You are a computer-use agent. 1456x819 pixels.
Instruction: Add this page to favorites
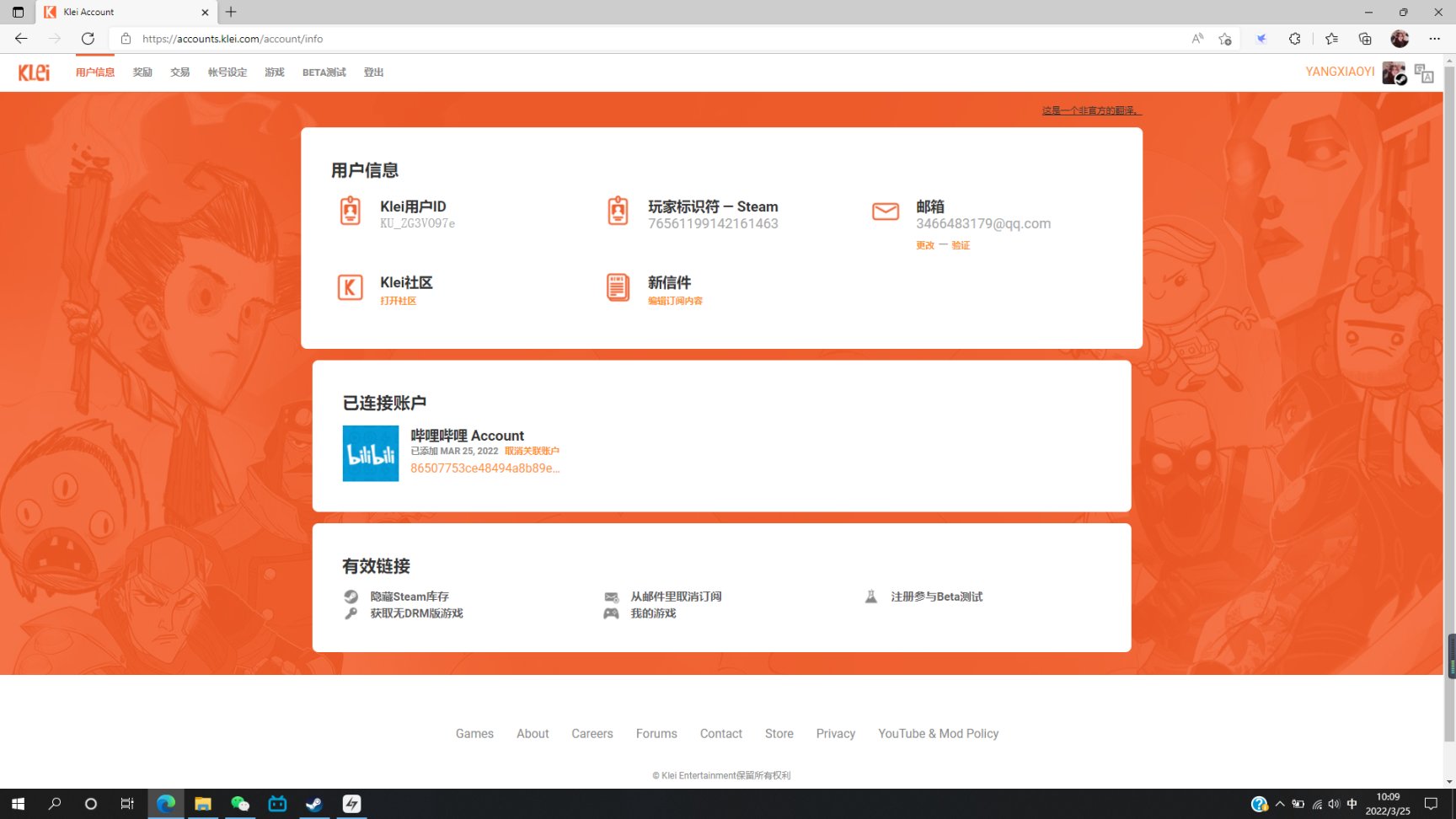[1225, 39]
